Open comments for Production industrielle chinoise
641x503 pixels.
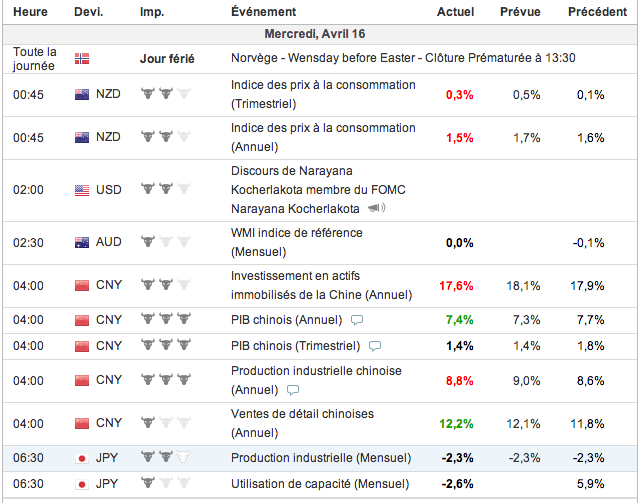point(293,390)
